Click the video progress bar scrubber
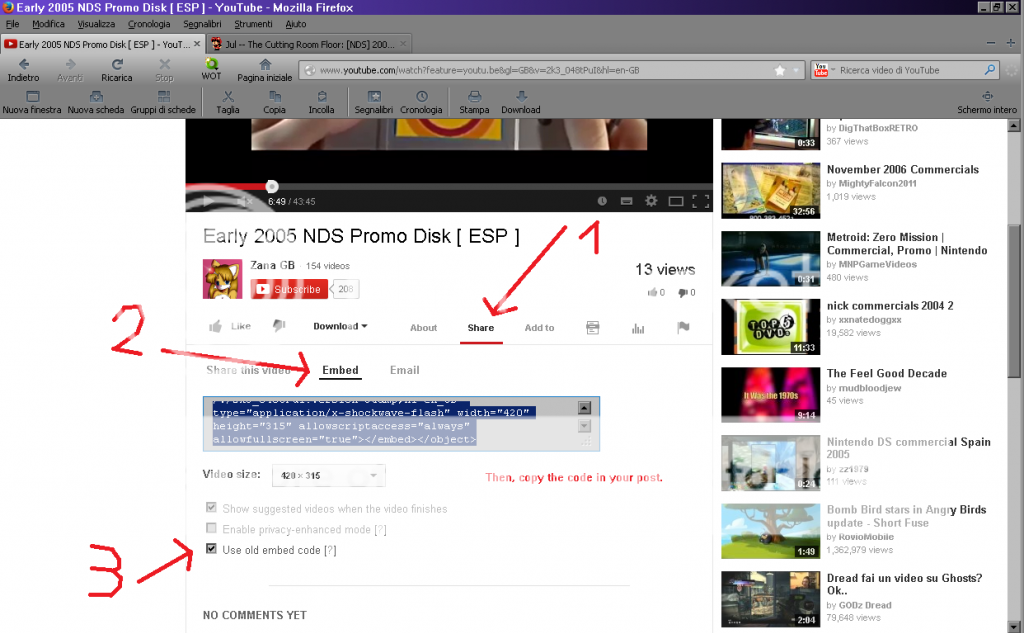Image resolution: width=1024 pixels, height=633 pixels. (x=272, y=186)
